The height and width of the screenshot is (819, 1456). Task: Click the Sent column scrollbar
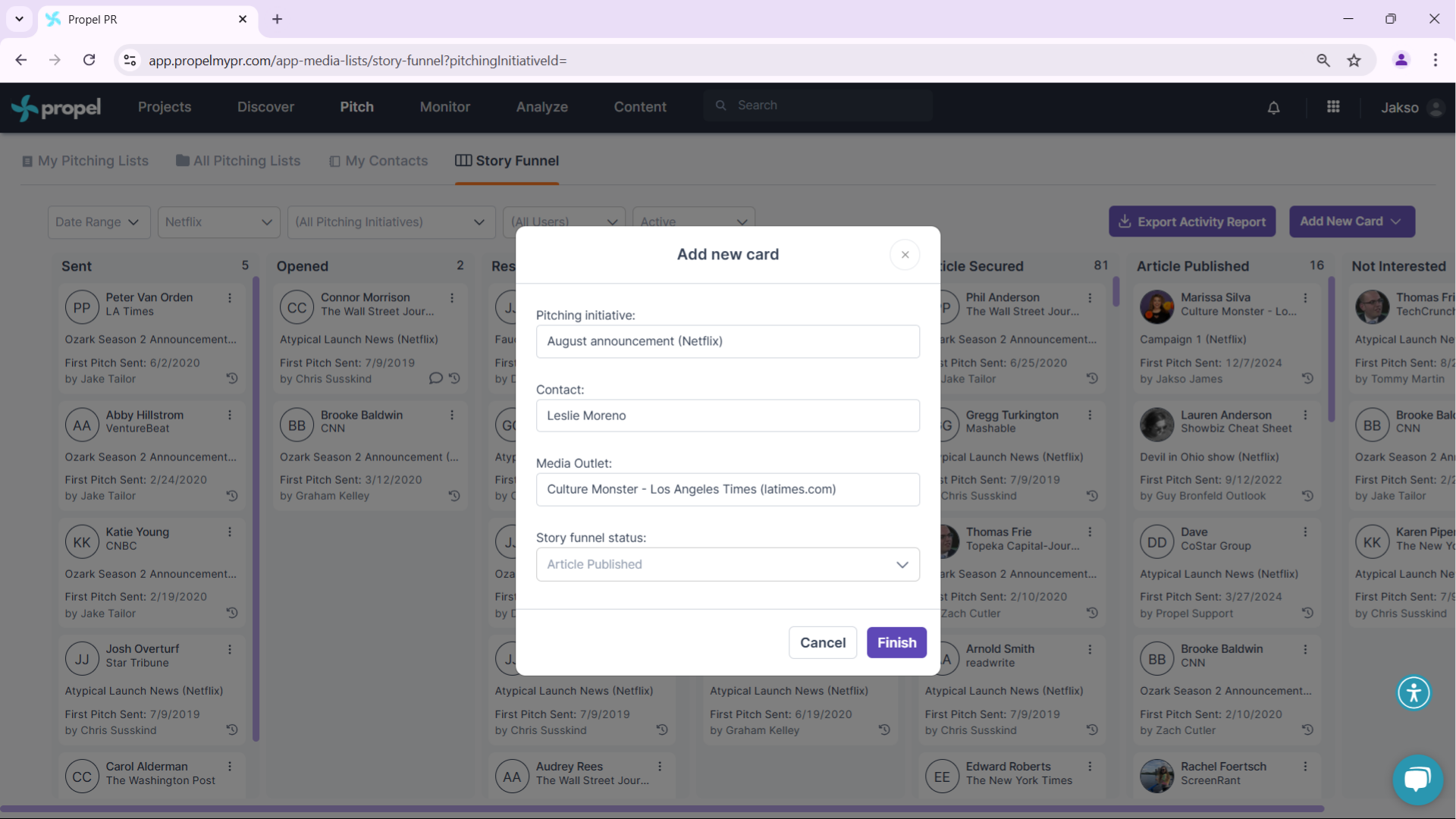[256, 510]
